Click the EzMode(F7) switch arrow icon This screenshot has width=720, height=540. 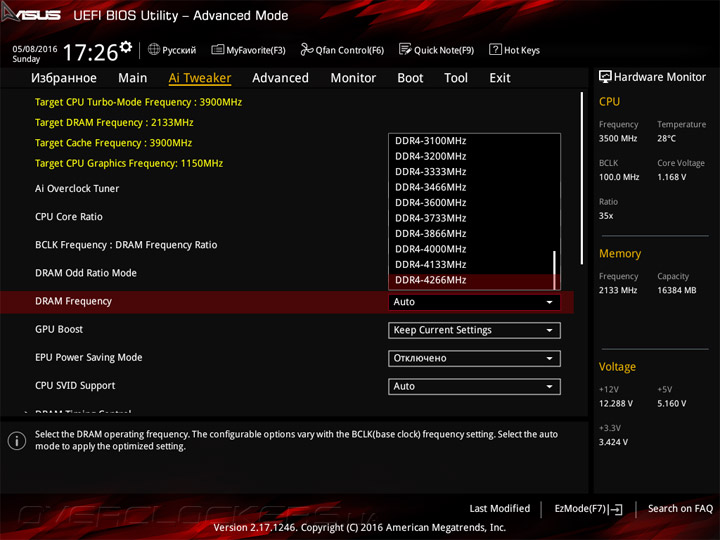click(x=616, y=509)
